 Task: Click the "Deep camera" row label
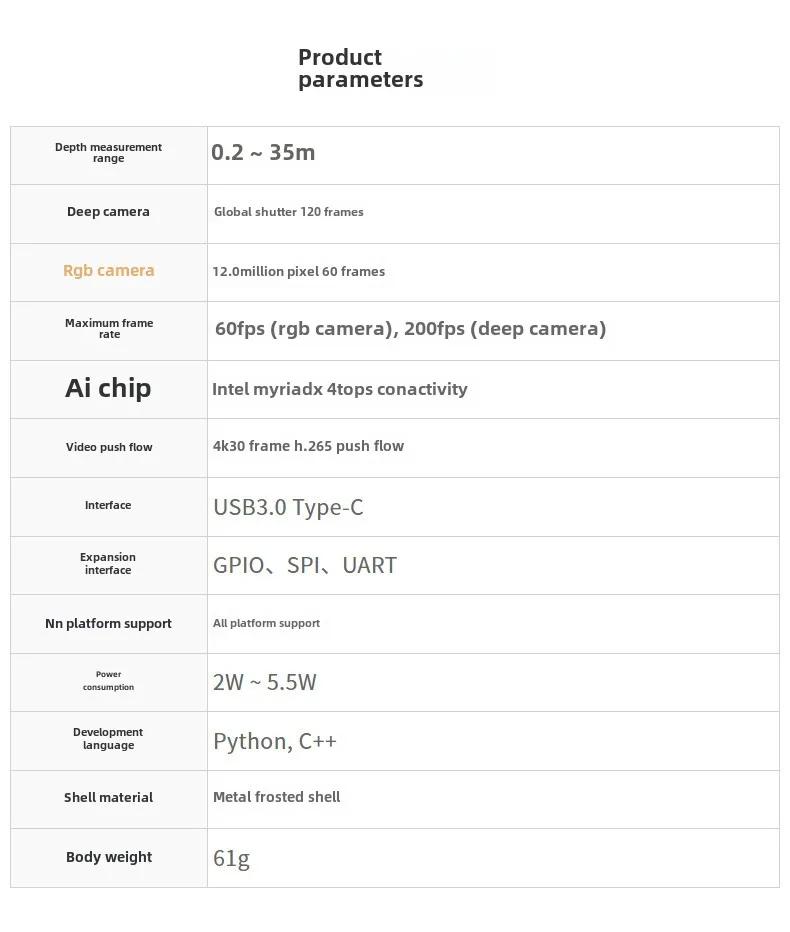coord(108,212)
